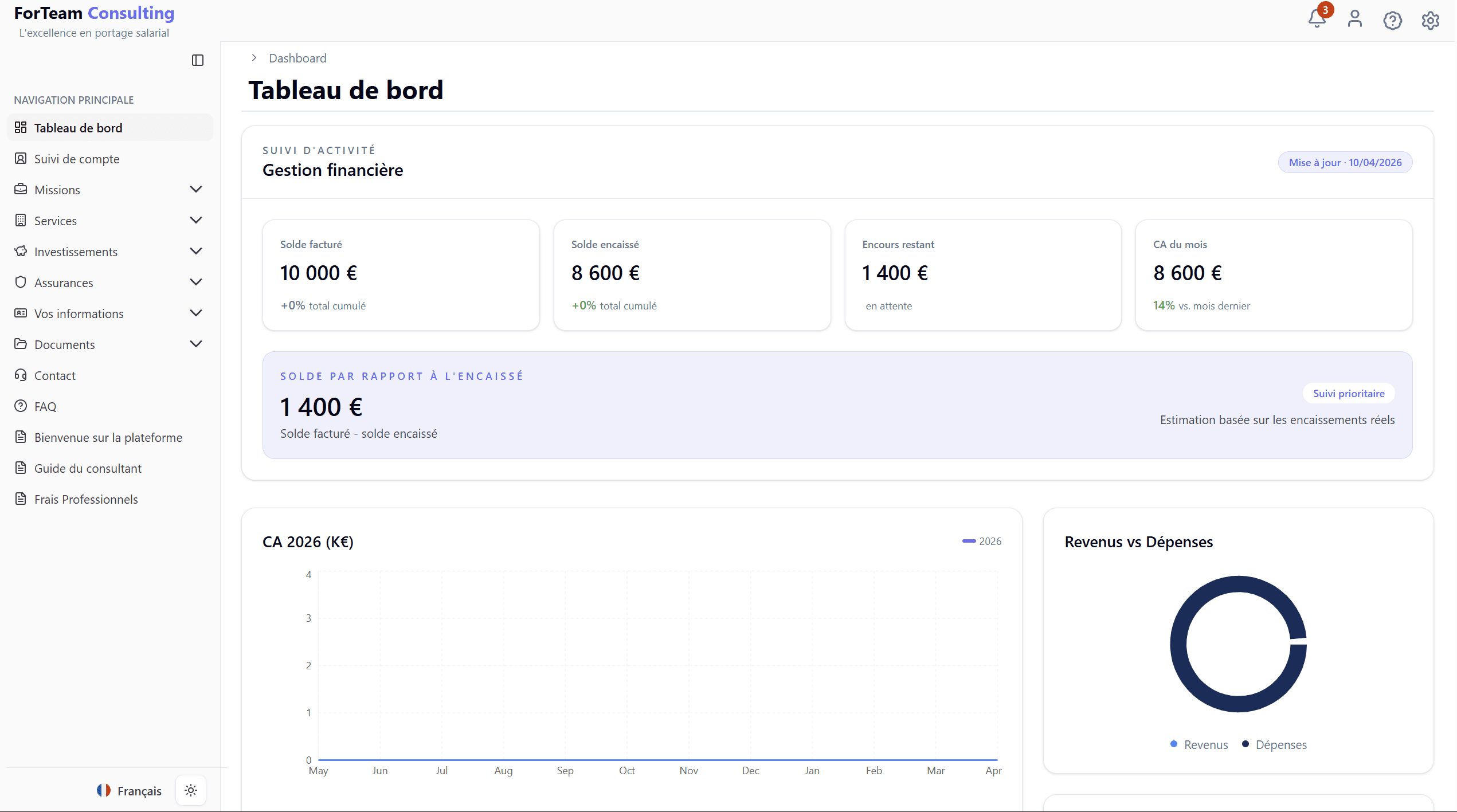Open Guide du consultant
Screen dimensions: 1457x812
(87, 468)
